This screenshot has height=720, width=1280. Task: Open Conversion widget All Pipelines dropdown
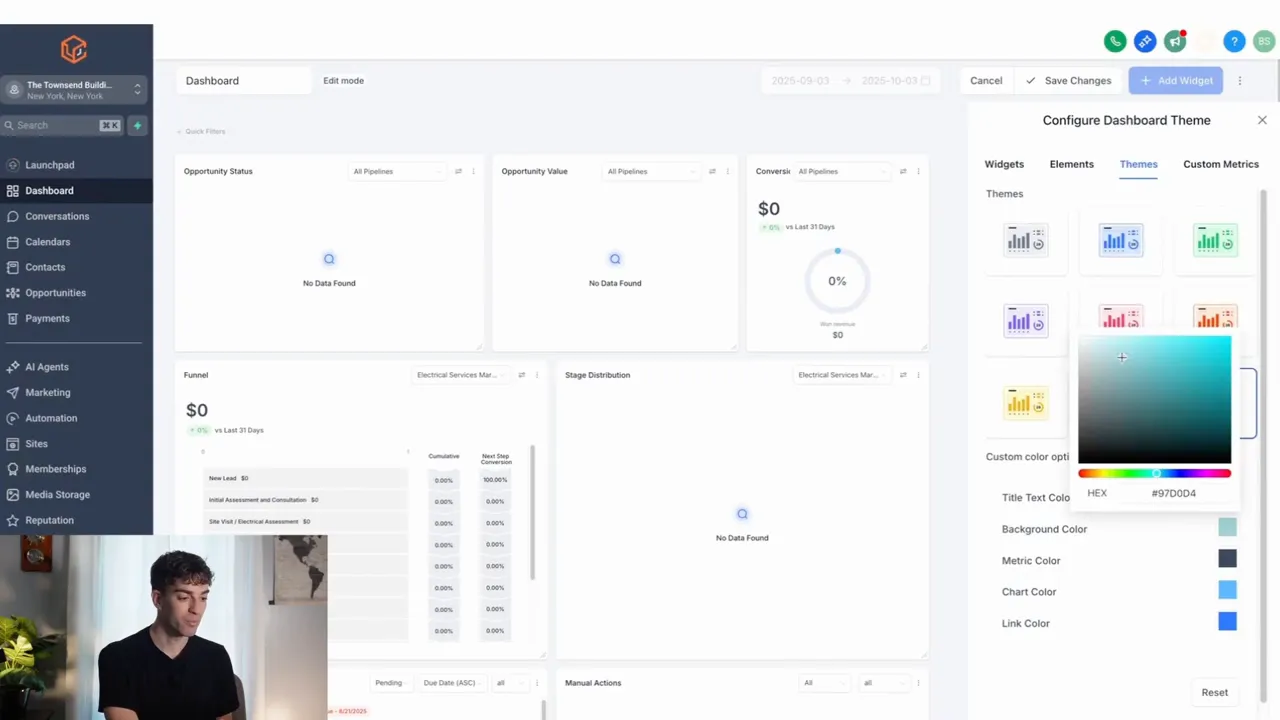[x=841, y=171]
